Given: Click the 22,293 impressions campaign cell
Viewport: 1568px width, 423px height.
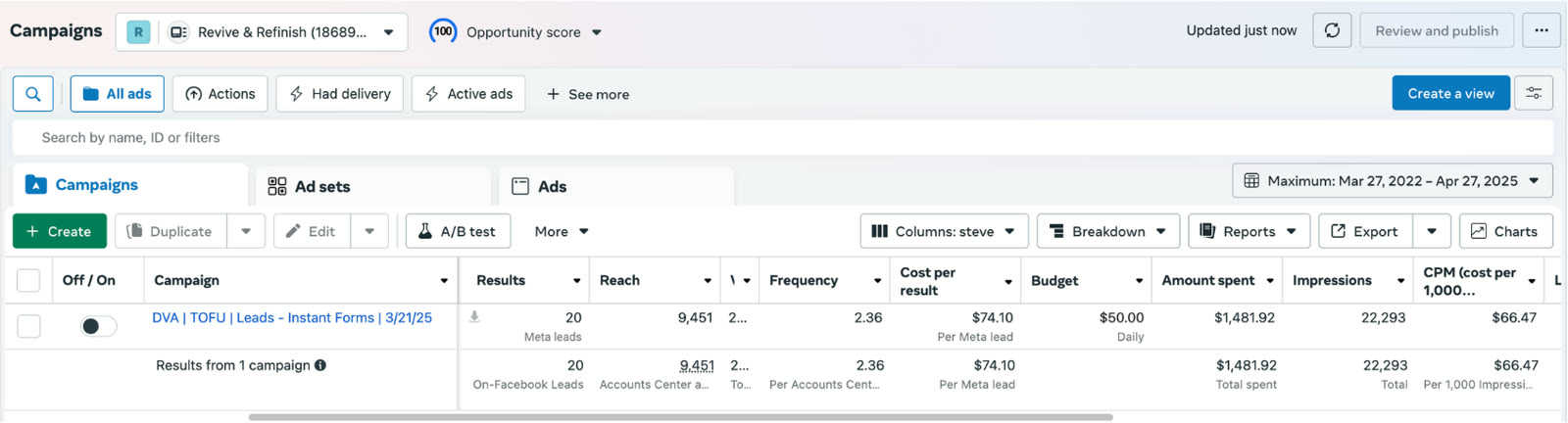Looking at the screenshot, I should pyautogui.click(x=1347, y=326).
